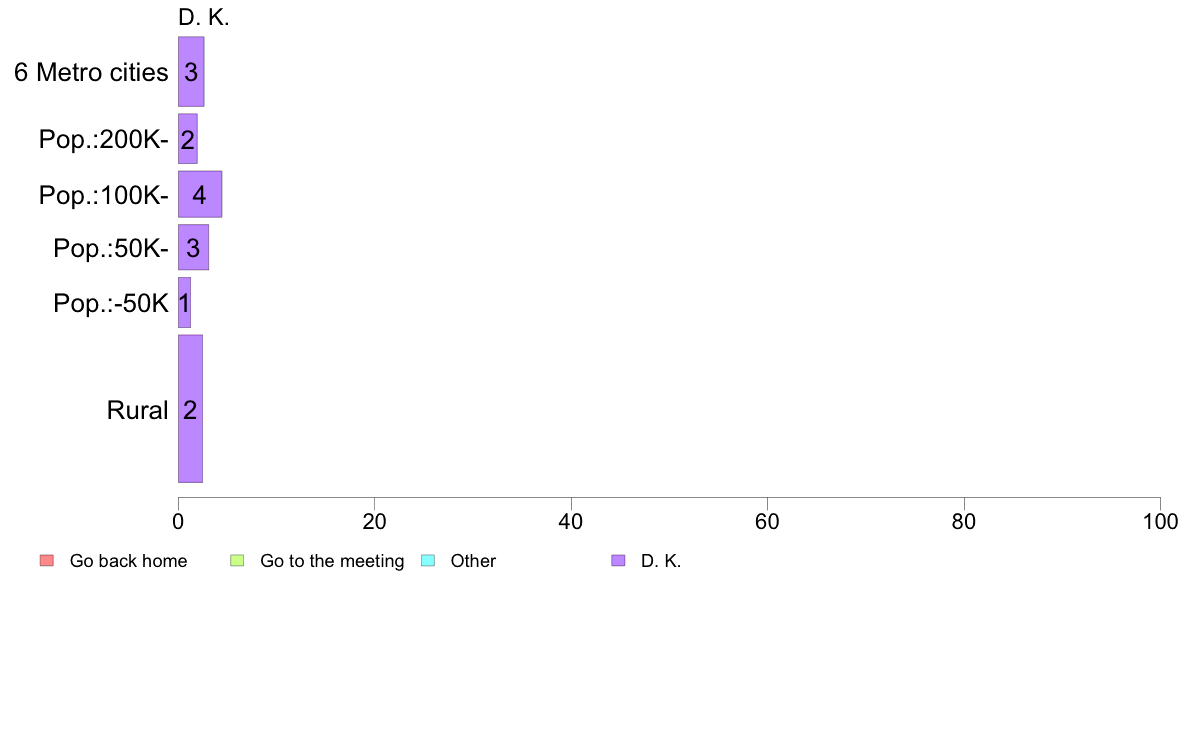Click the 6 Metro cities axis label

point(91,72)
